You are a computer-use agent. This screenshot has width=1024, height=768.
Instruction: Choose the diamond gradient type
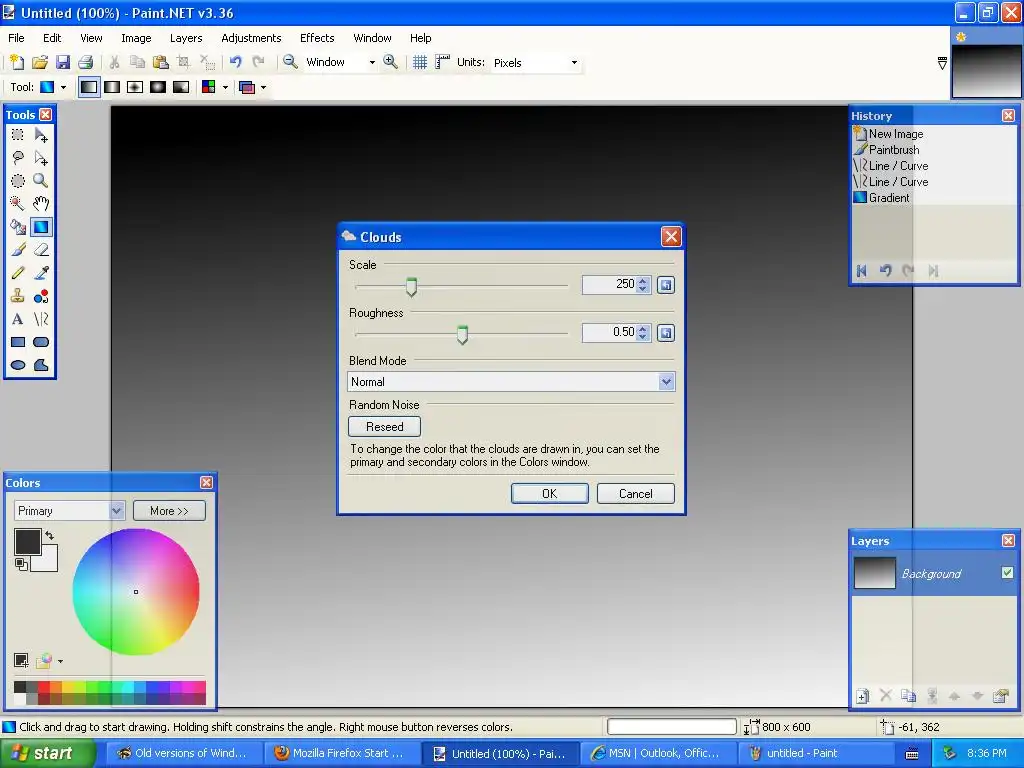(135, 87)
